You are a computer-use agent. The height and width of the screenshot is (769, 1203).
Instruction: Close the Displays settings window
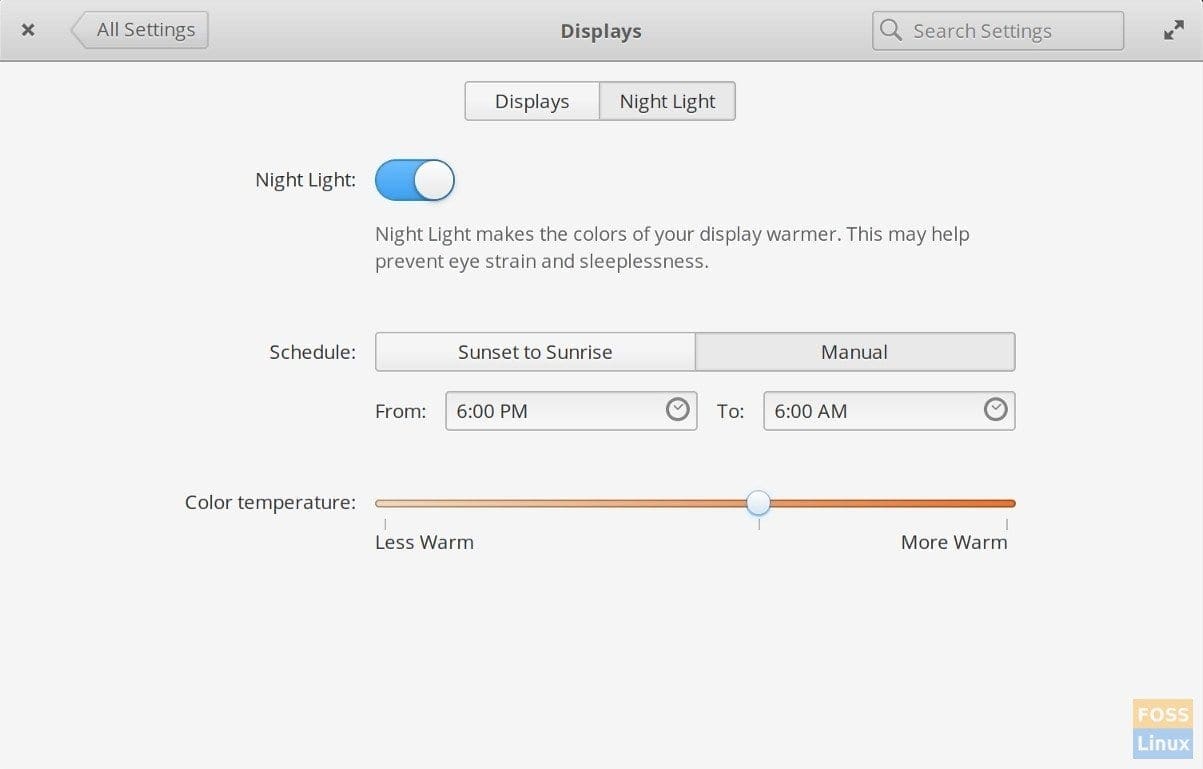point(28,30)
